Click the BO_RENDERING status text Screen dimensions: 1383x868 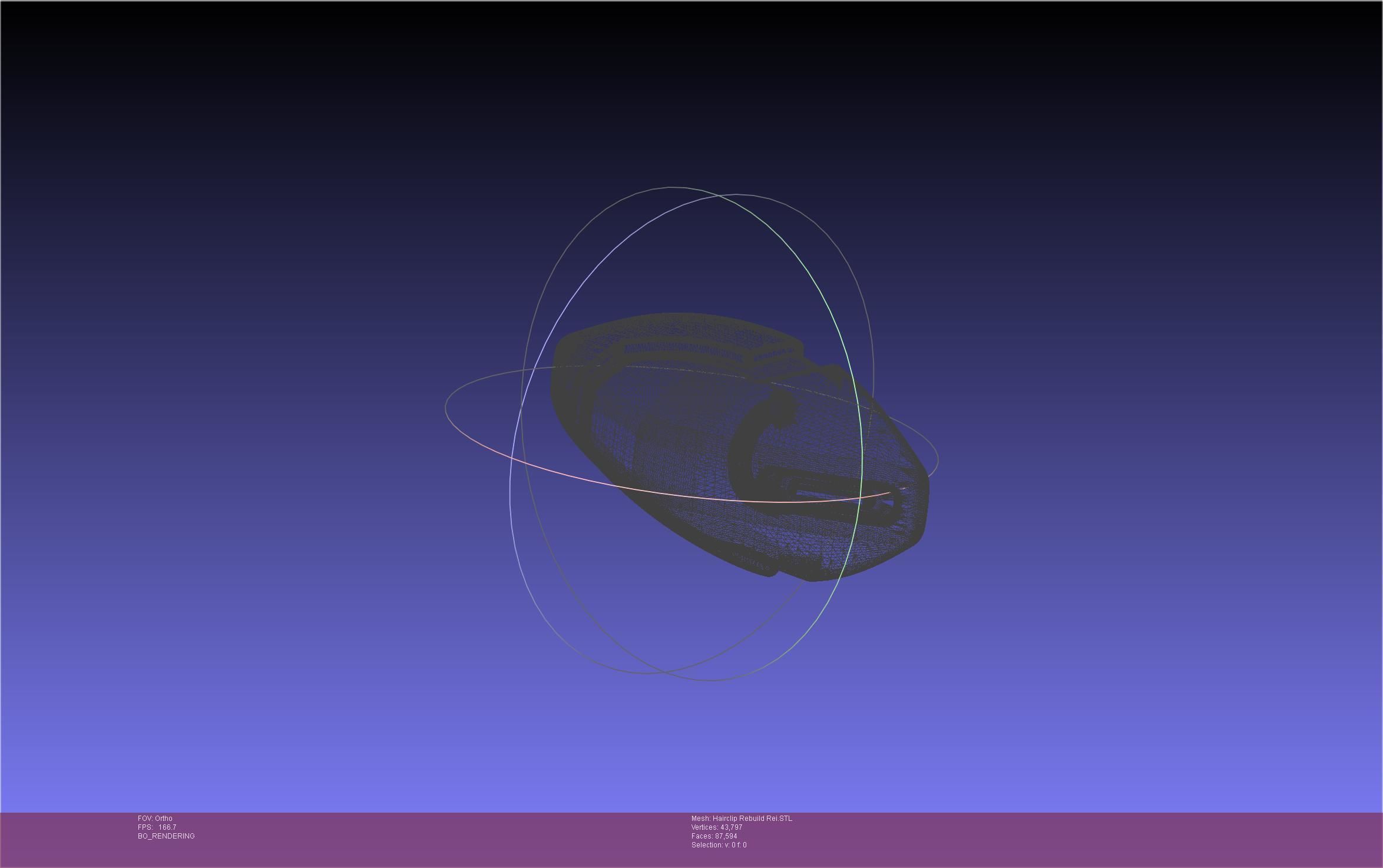(x=166, y=836)
